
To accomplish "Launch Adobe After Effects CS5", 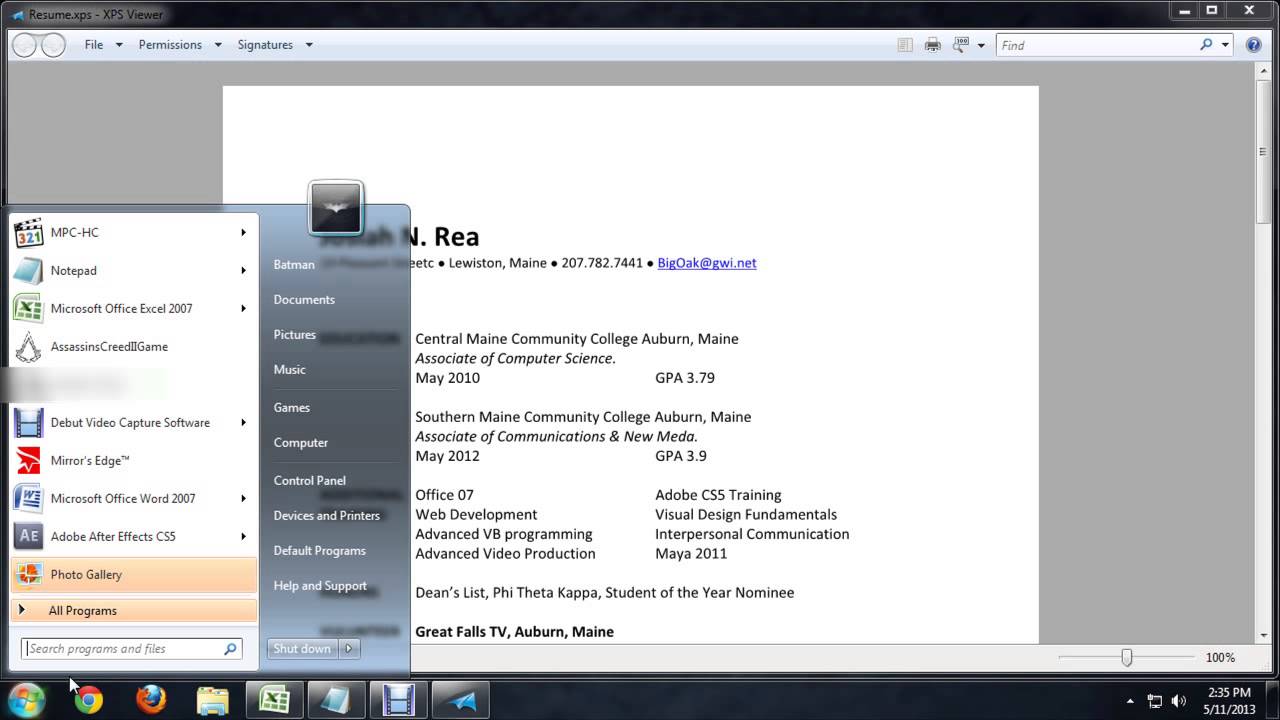I will (x=133, y=536).
